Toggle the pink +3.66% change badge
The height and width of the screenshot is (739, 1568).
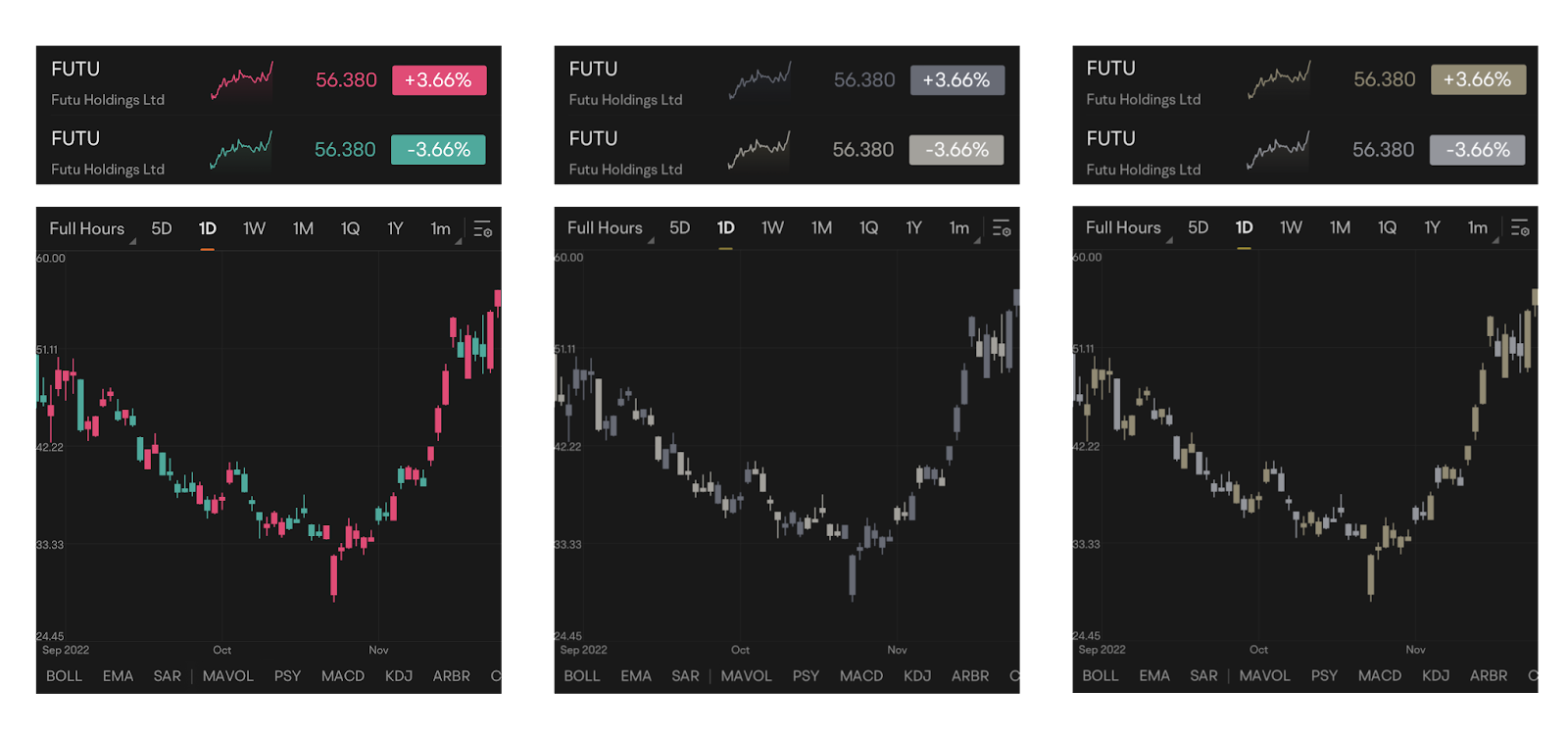click(439, 80)
